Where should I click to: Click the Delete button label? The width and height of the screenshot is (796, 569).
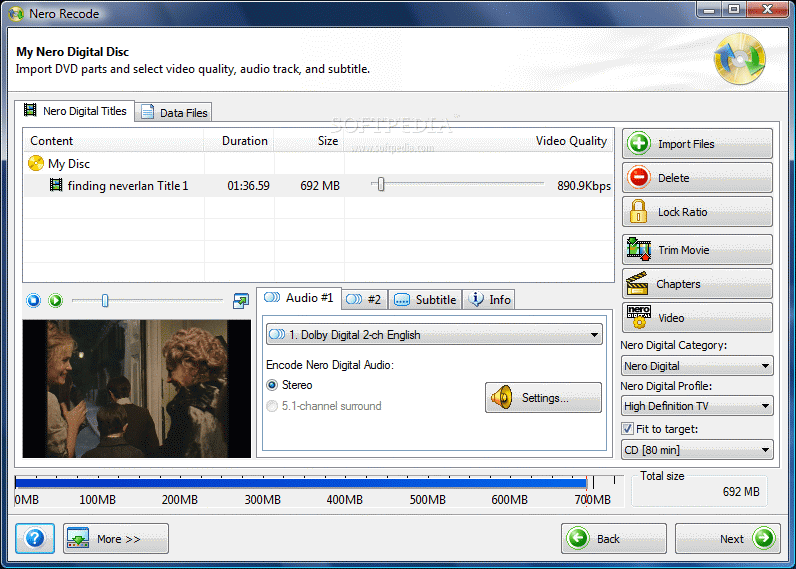point(674,178)
